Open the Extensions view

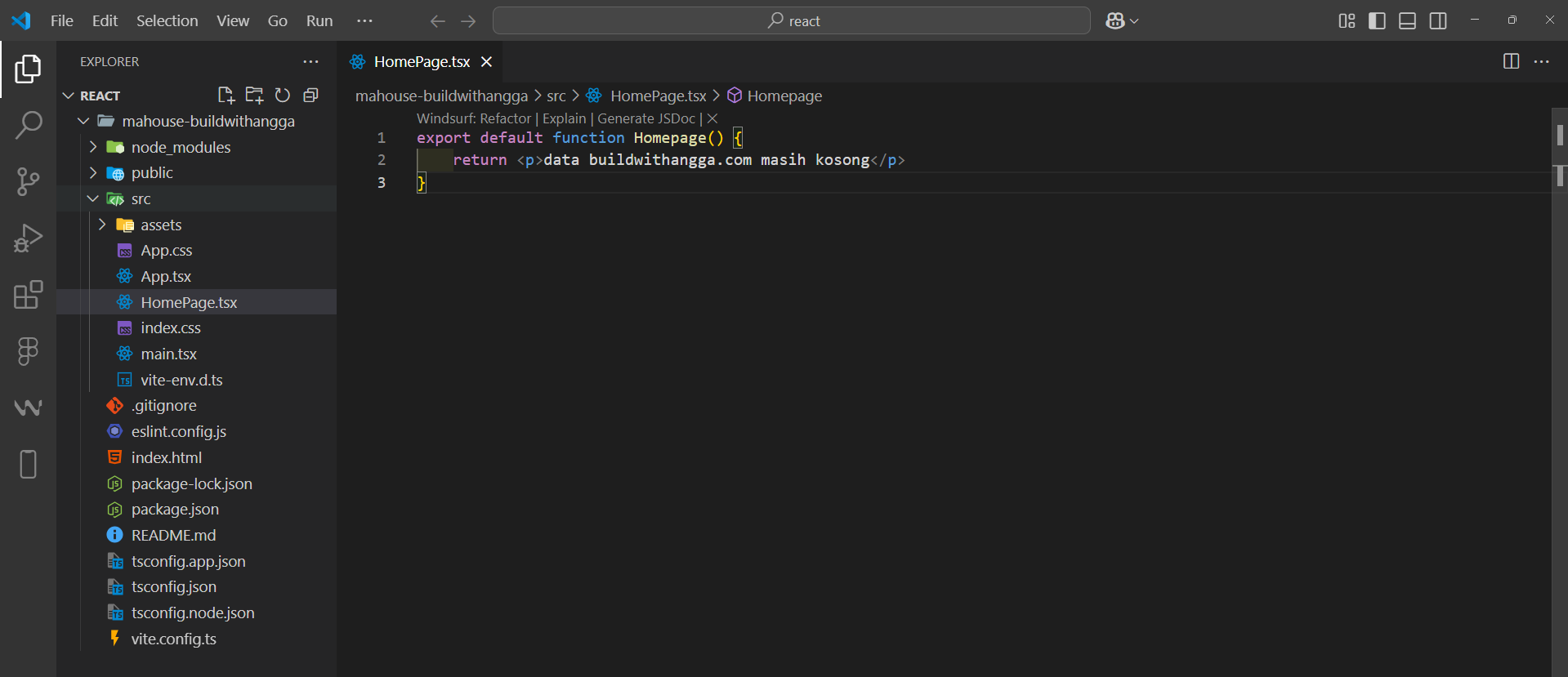28,295
